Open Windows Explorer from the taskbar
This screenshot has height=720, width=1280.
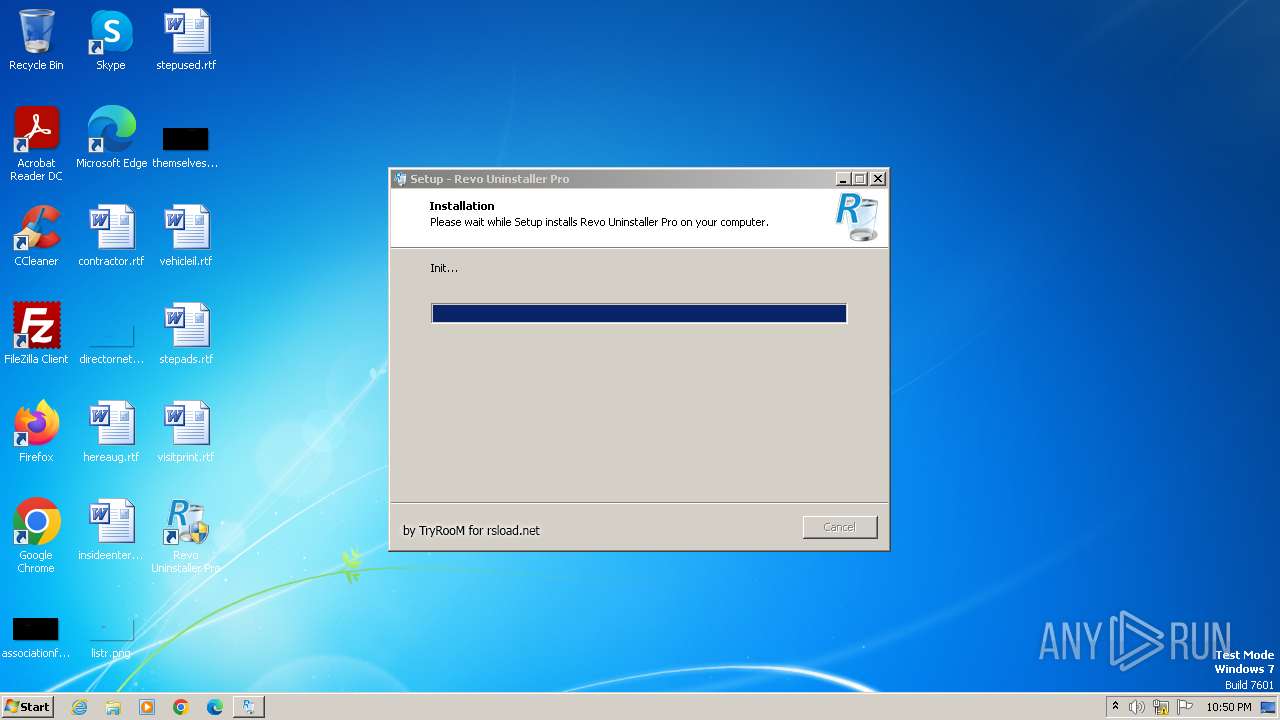pyautogui.click(x=113, y=707)
